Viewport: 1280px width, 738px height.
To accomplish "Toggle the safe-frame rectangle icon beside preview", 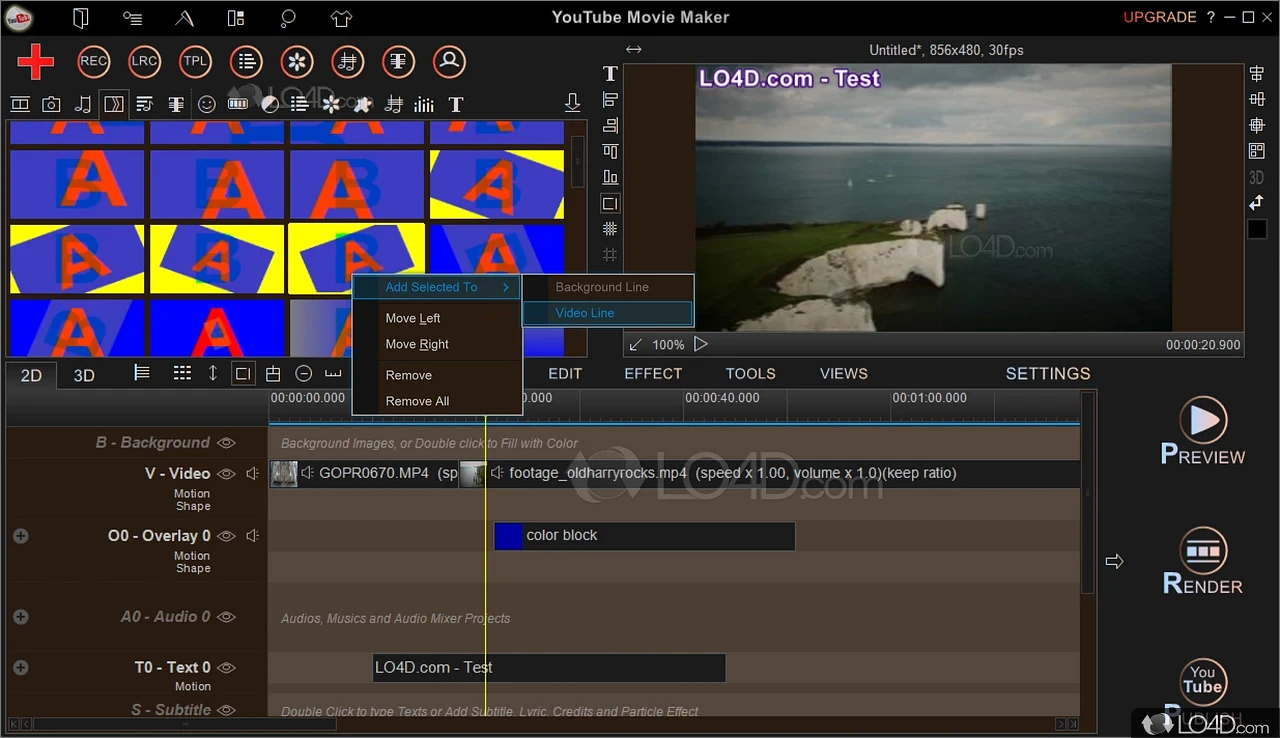I will click(610, 203).
